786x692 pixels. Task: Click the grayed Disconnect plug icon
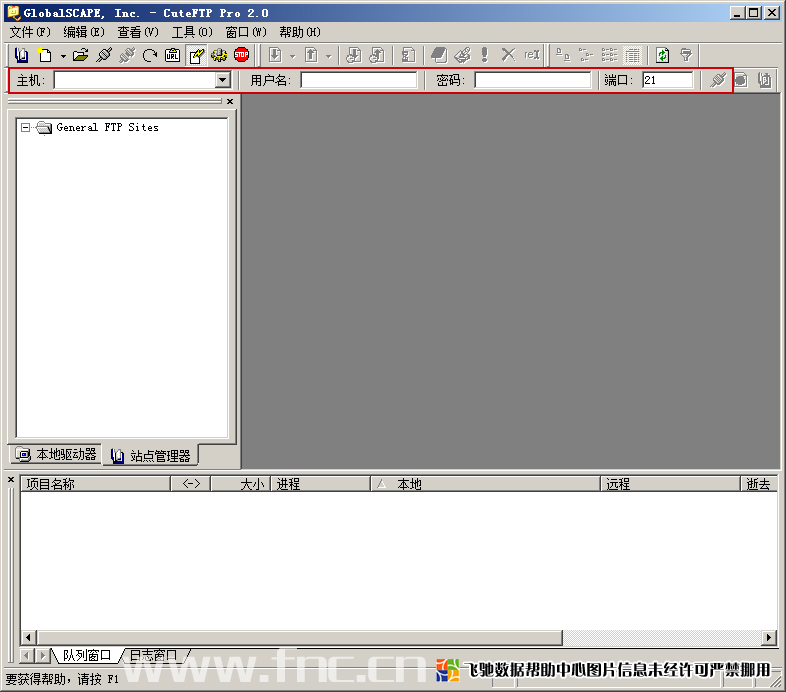[127, 55]
